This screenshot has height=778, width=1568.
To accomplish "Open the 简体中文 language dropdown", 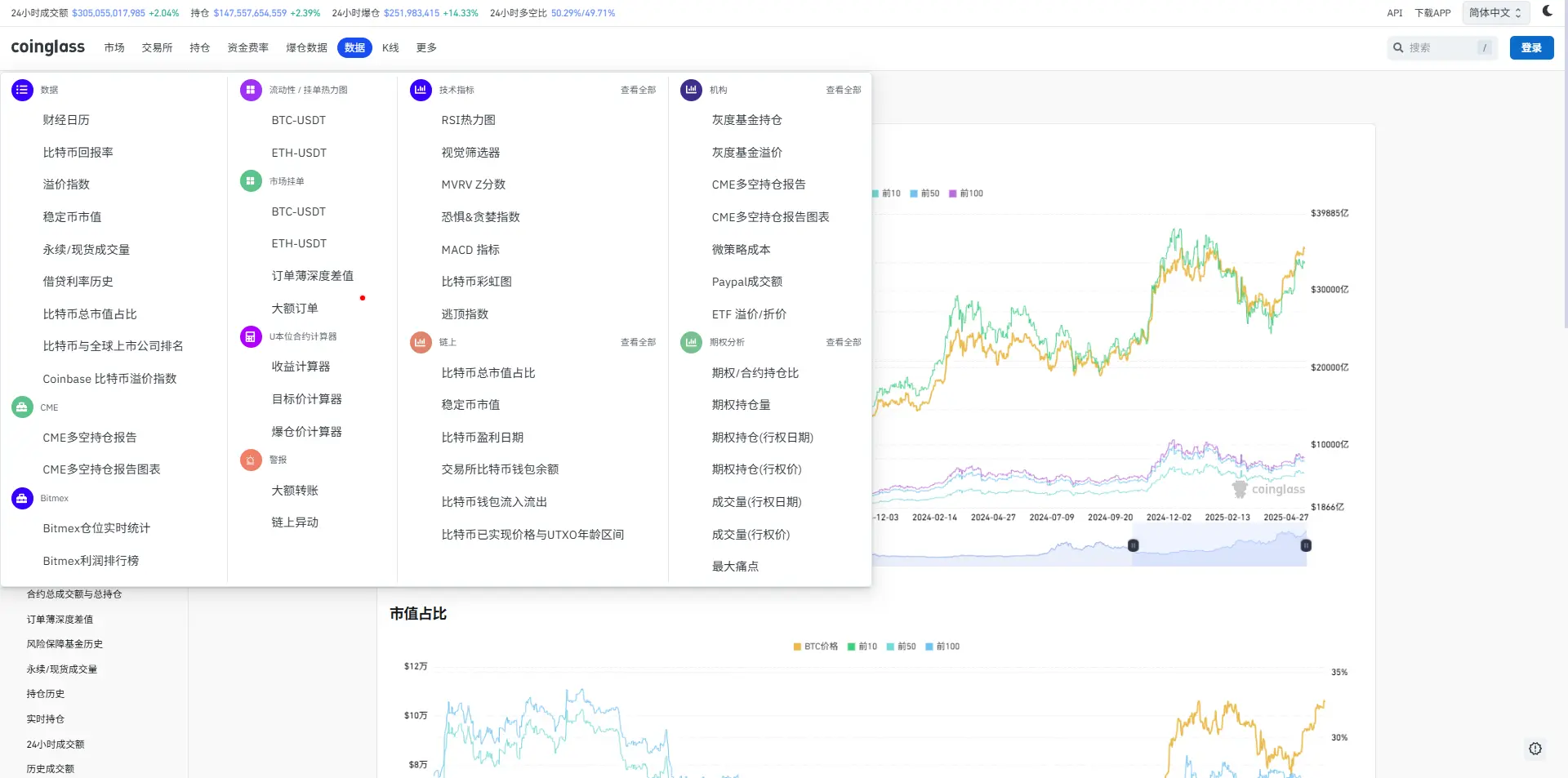I will point(1494,12).
